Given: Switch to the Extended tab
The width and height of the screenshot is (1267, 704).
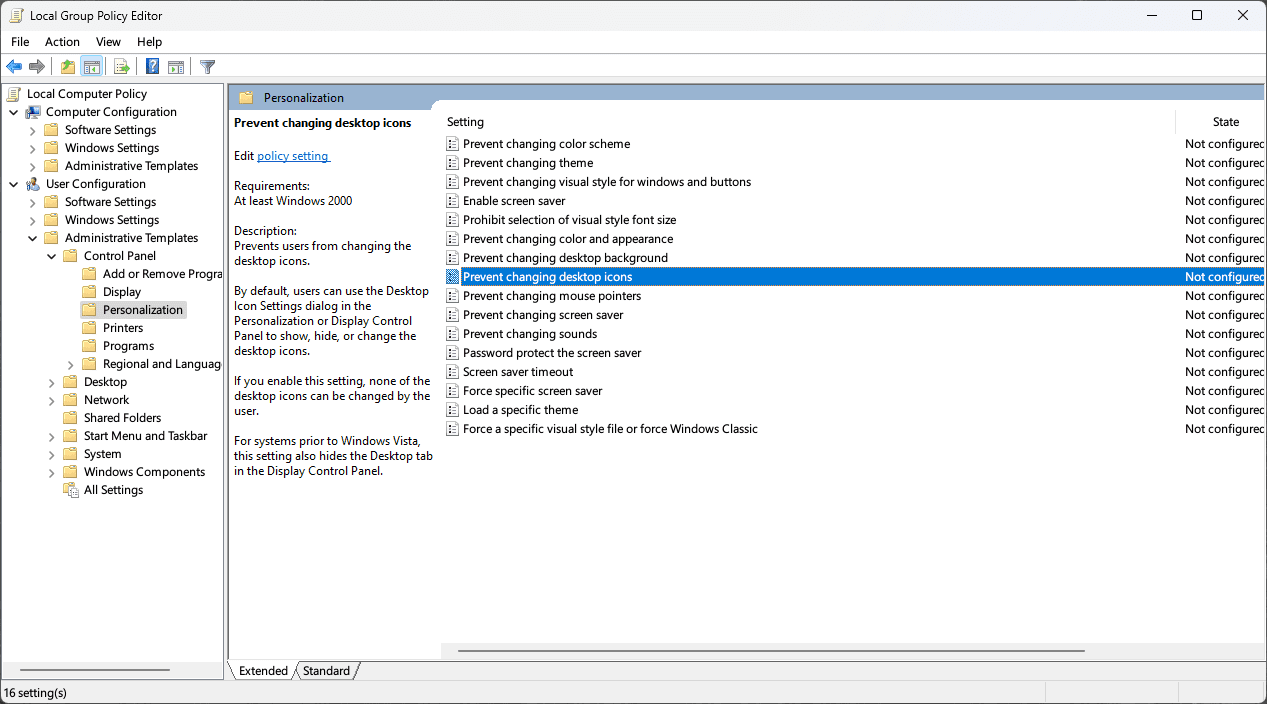Looking at the screenshot, I should (263, 671).
